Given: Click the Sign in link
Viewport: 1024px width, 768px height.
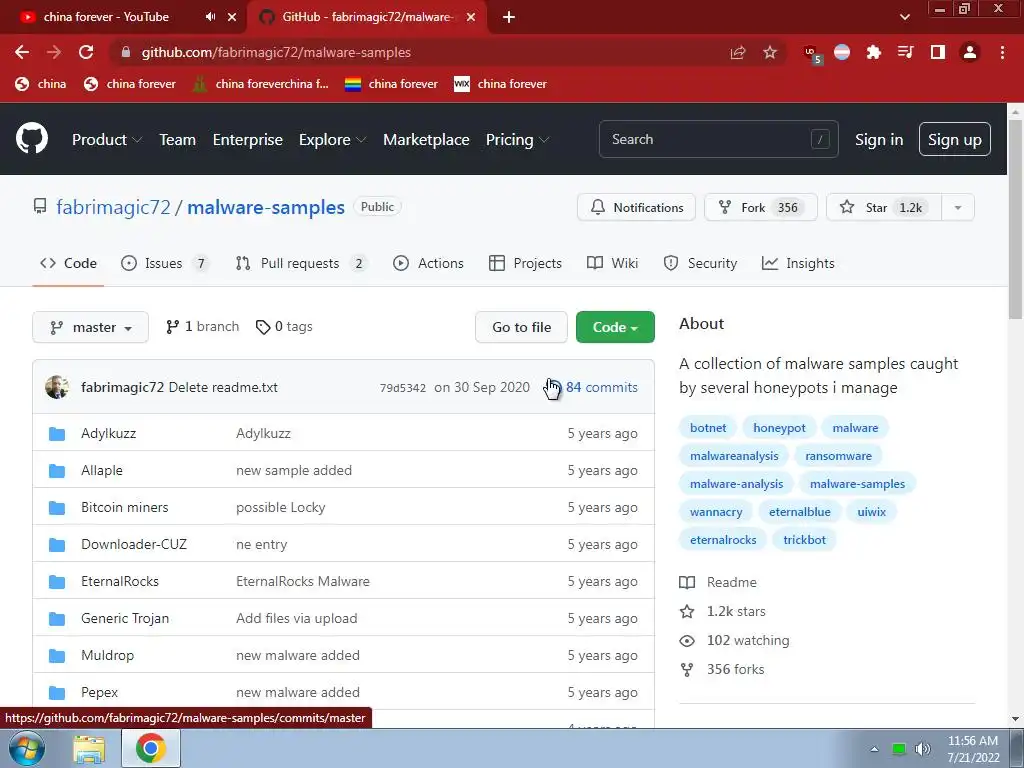Looking at the screenshot, I should coord(879,139).
